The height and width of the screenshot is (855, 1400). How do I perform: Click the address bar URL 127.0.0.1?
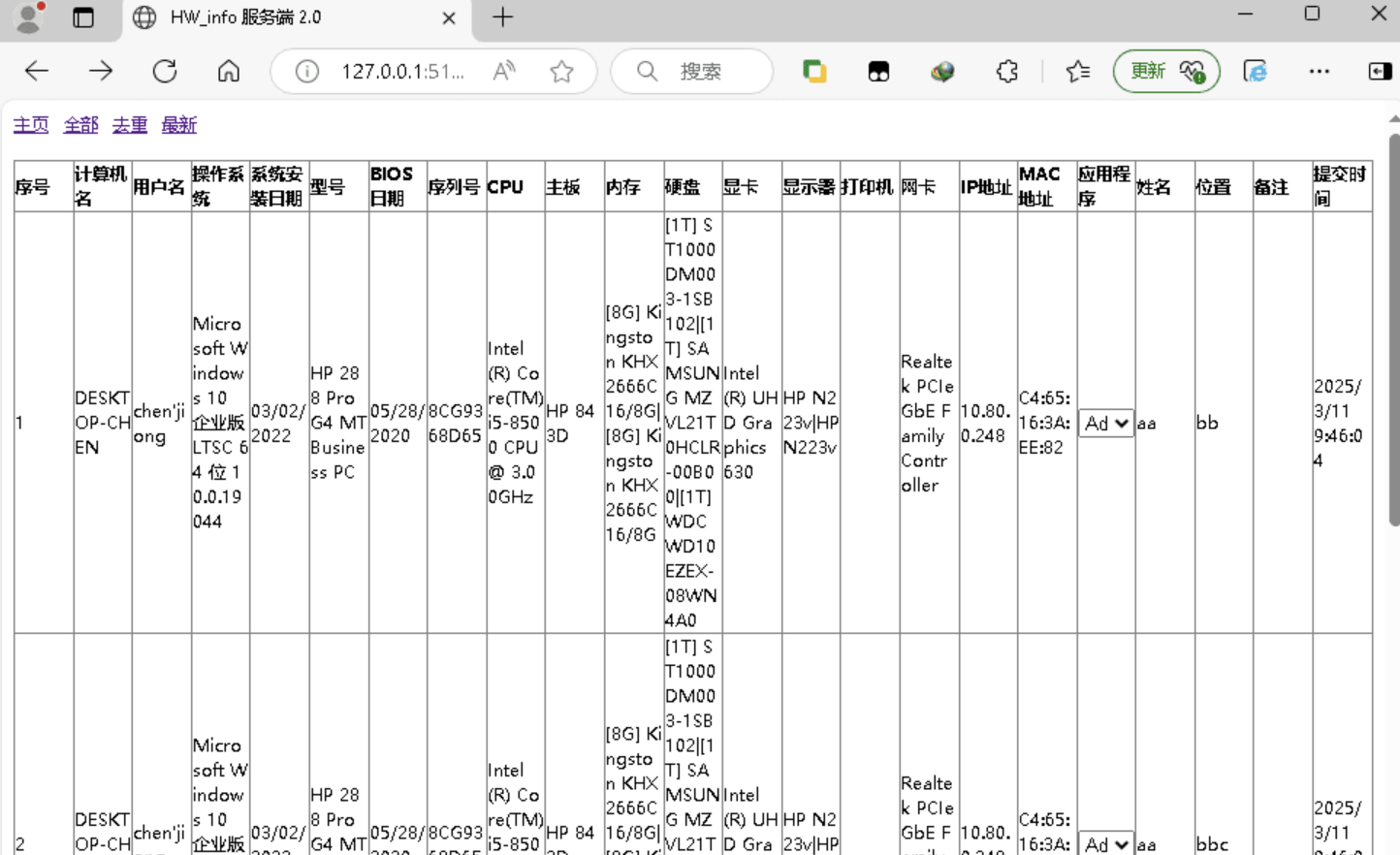402,72
